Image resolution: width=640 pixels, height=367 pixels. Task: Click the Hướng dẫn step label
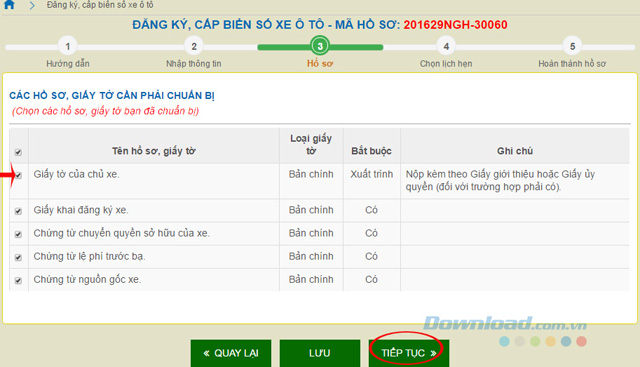click(68, 64)
